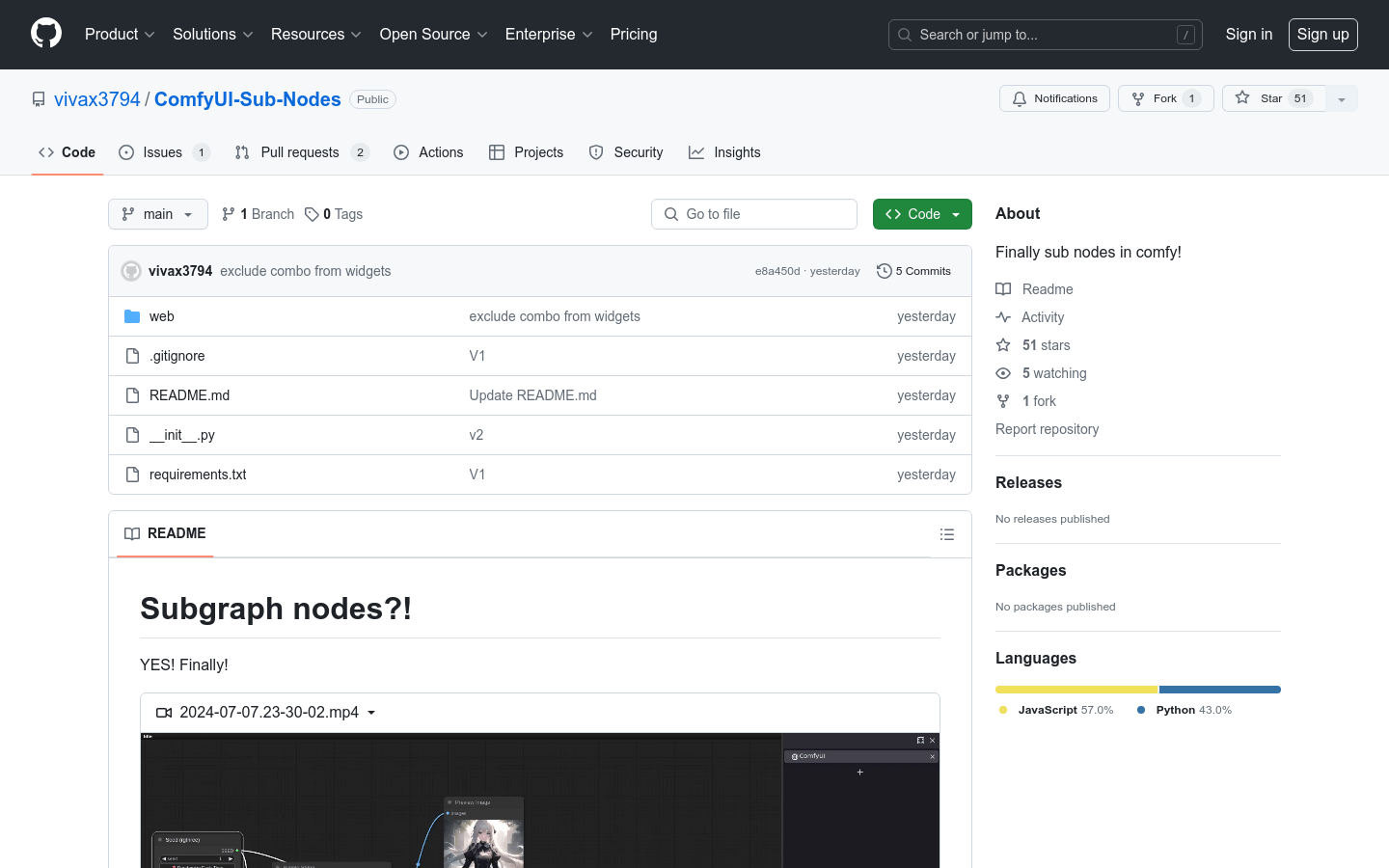Click the slash shortcut key icon in search
Viewport: 1389px width, 868px height.
[x=1185, y=35]
